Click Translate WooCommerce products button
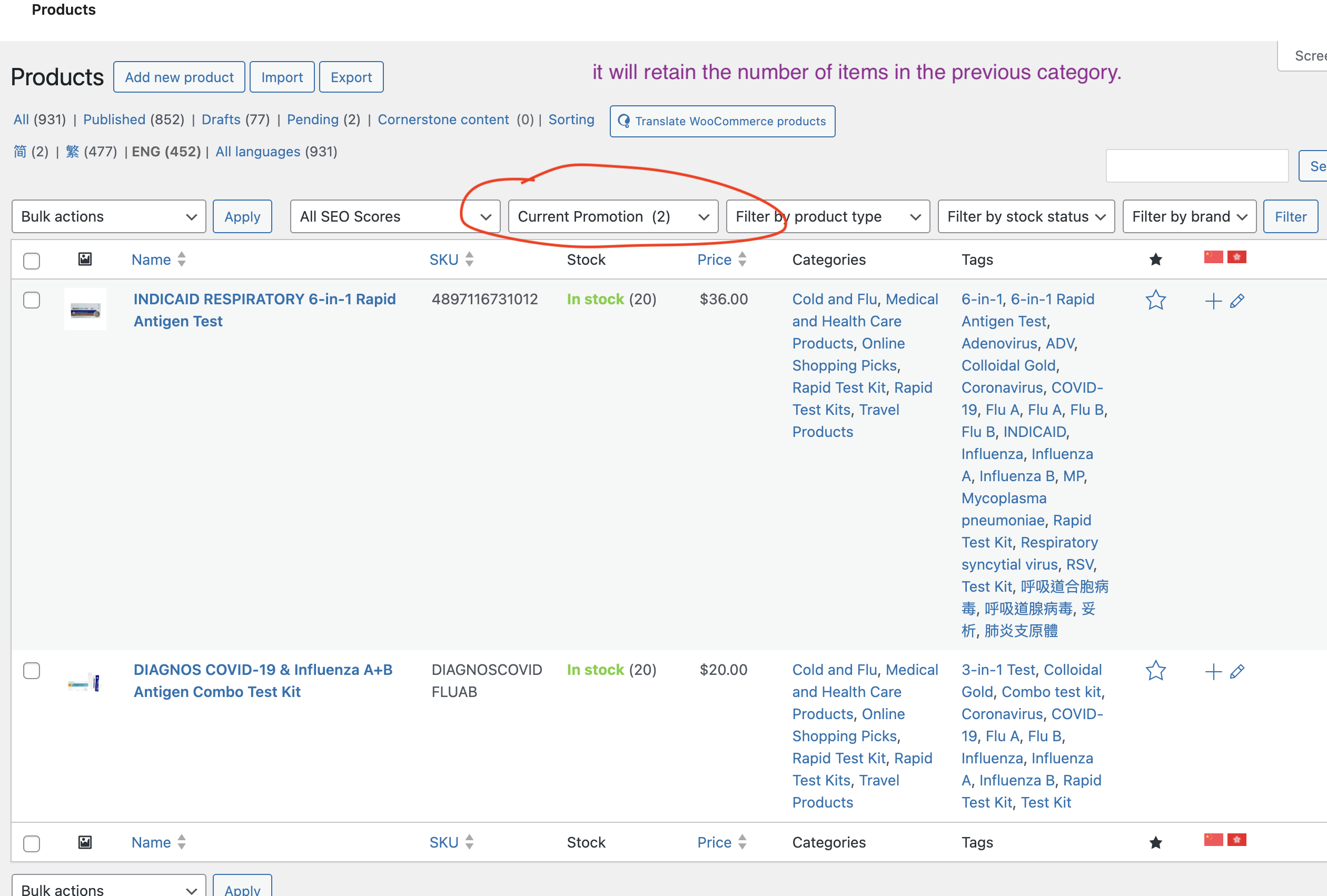 (x=722, y=121)
